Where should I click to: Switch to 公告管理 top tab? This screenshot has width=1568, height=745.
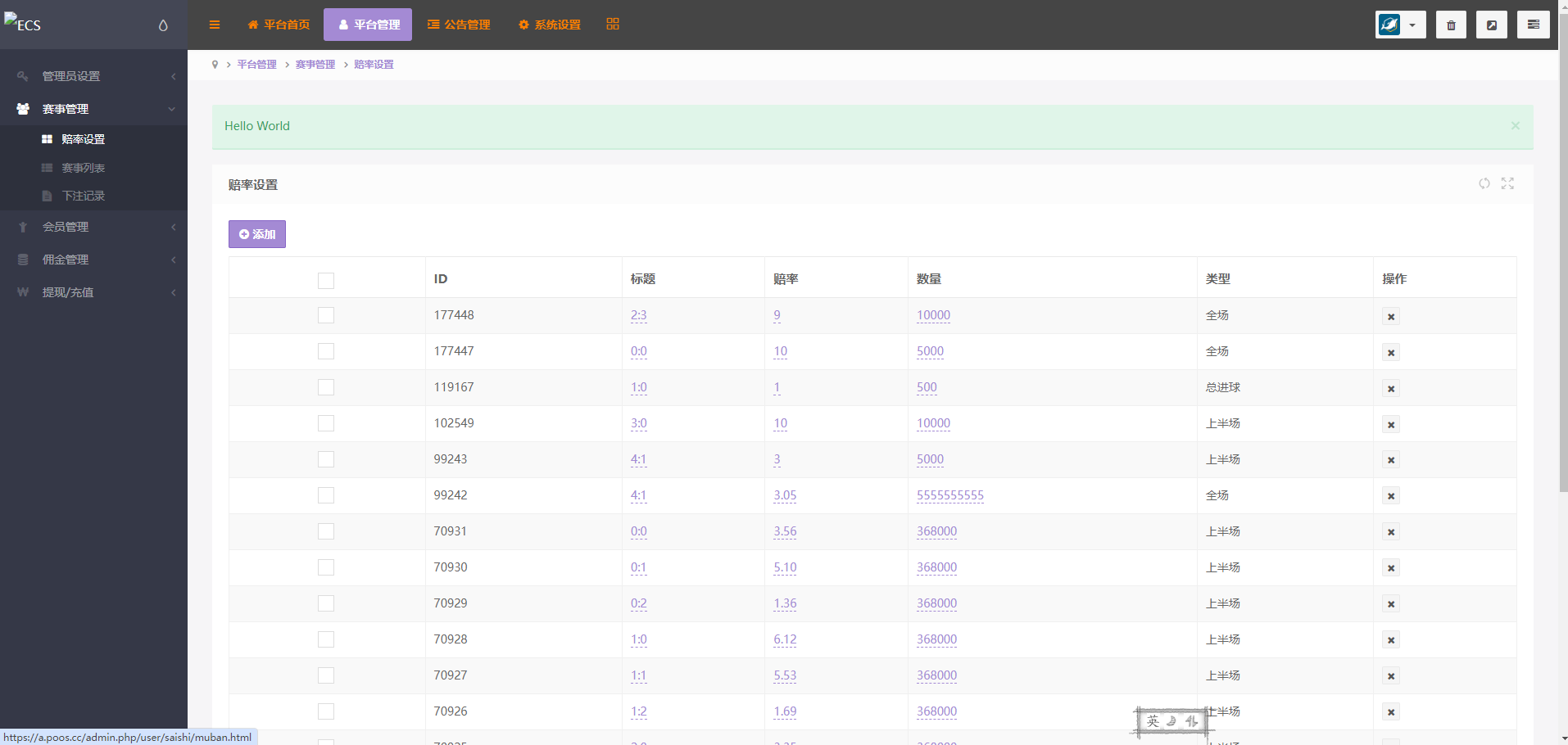[459, 25]
